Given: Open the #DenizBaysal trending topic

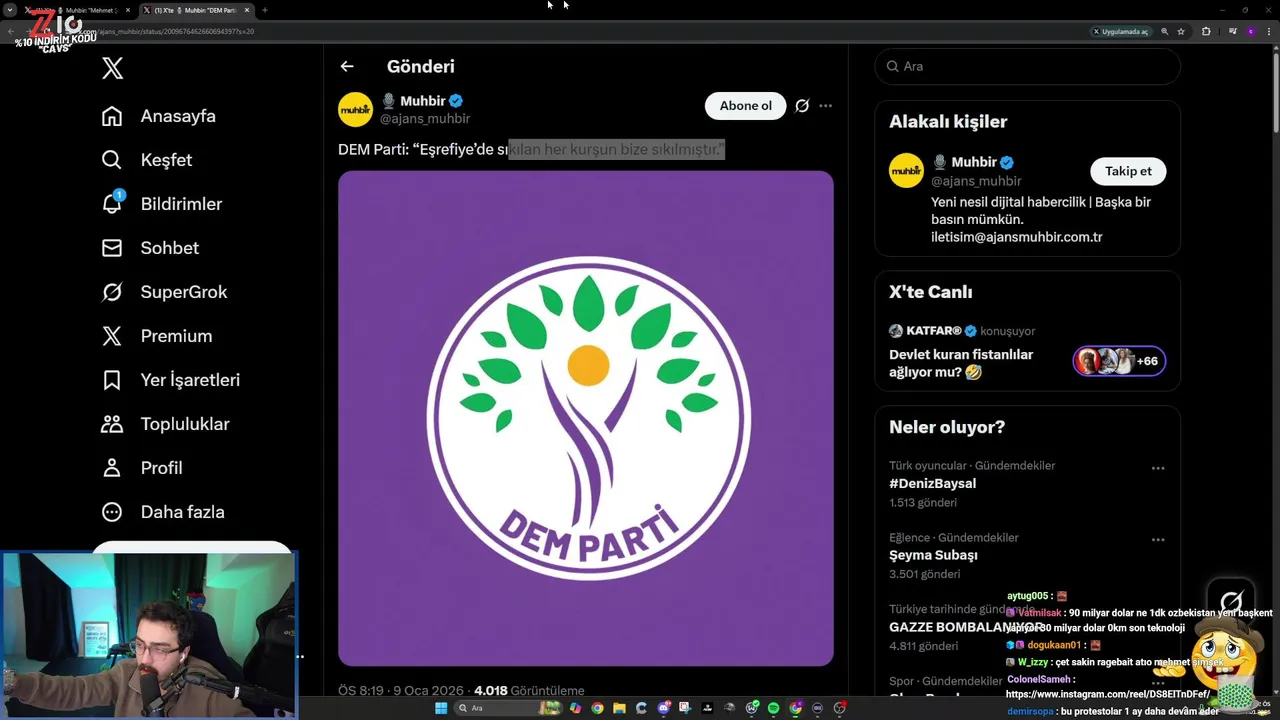Looking at the screenshot, I should pos(932,484).
